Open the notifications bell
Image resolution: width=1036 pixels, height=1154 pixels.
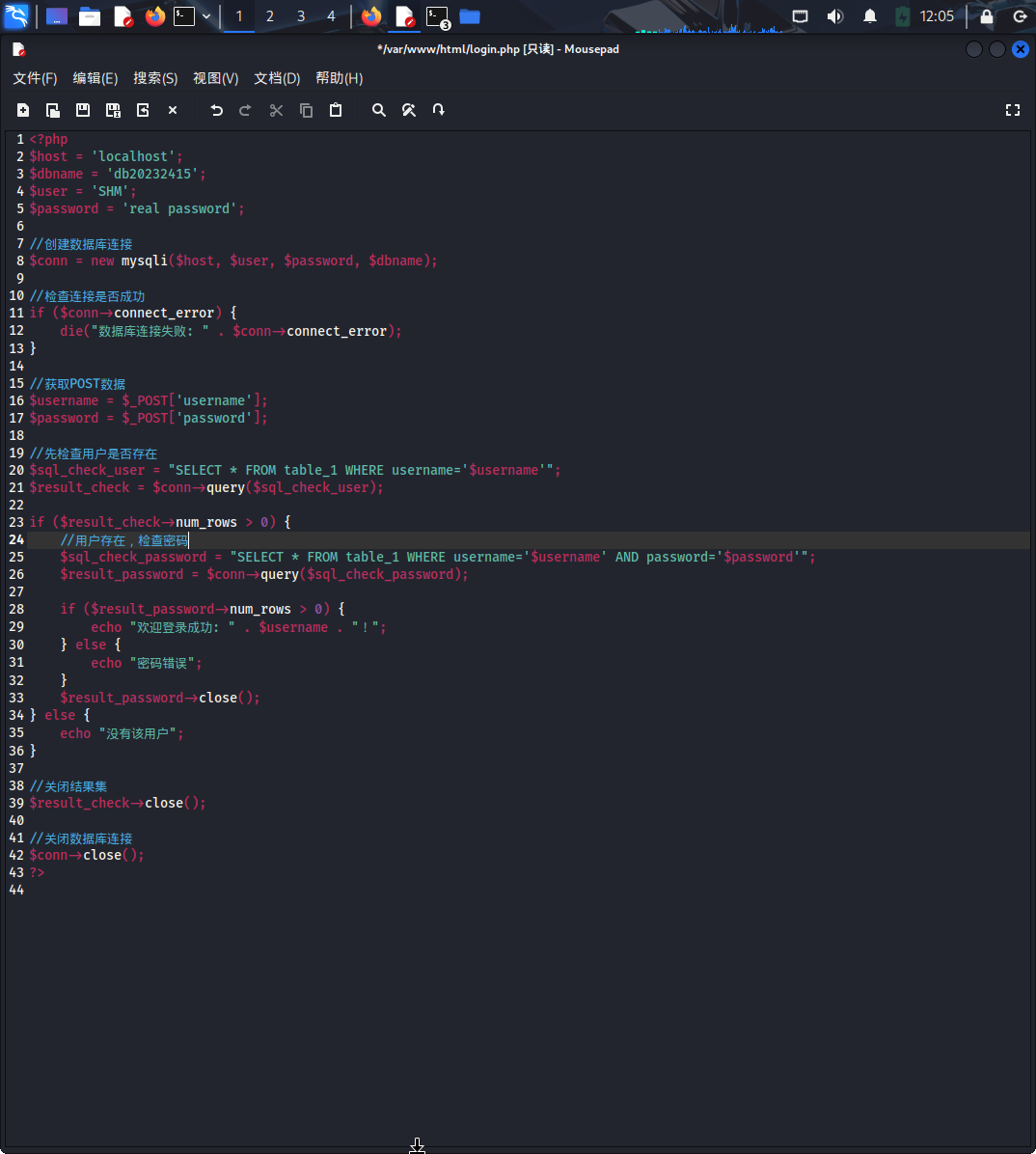click(870, 16)
